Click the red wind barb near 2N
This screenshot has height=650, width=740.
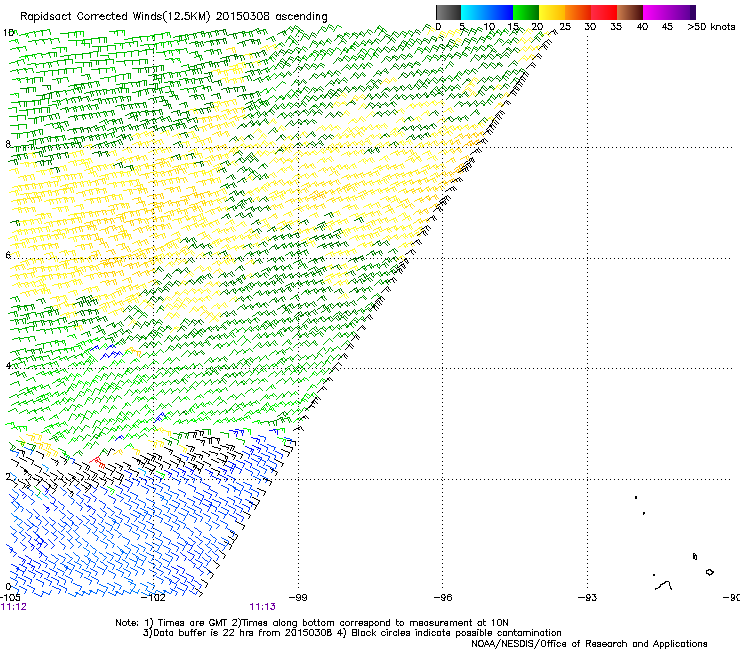pyautogui.click(x=98, y=462)
